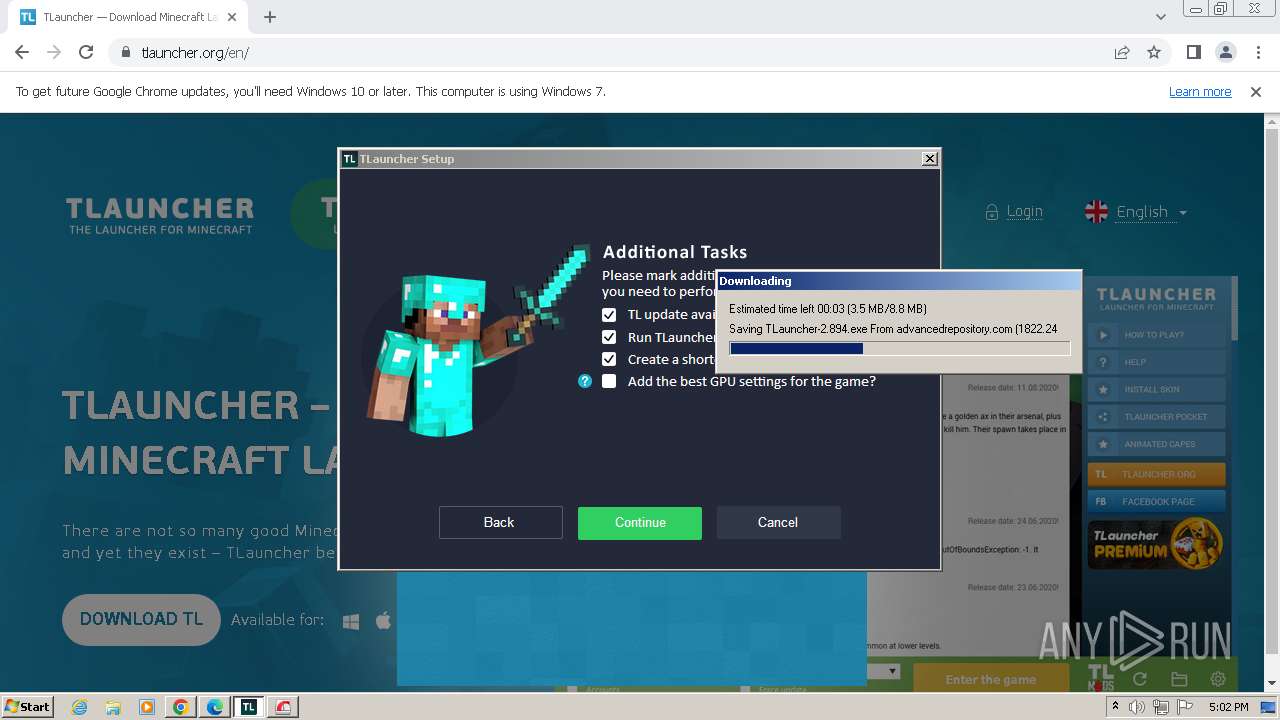
Task: Click the launcher settings gear icon
Action: pyautogui.click(x=1218, y=679)
